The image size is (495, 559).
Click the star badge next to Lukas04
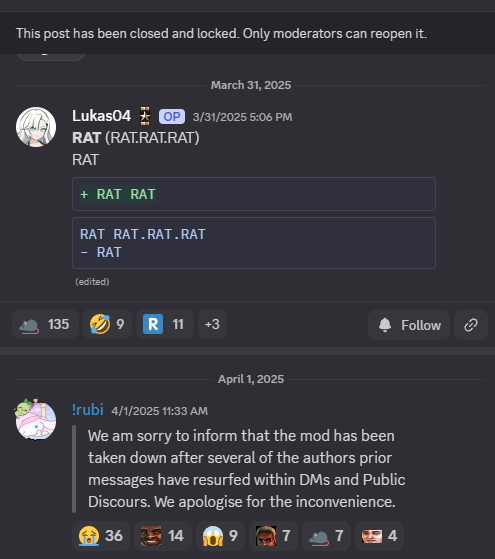coord(145,116)
